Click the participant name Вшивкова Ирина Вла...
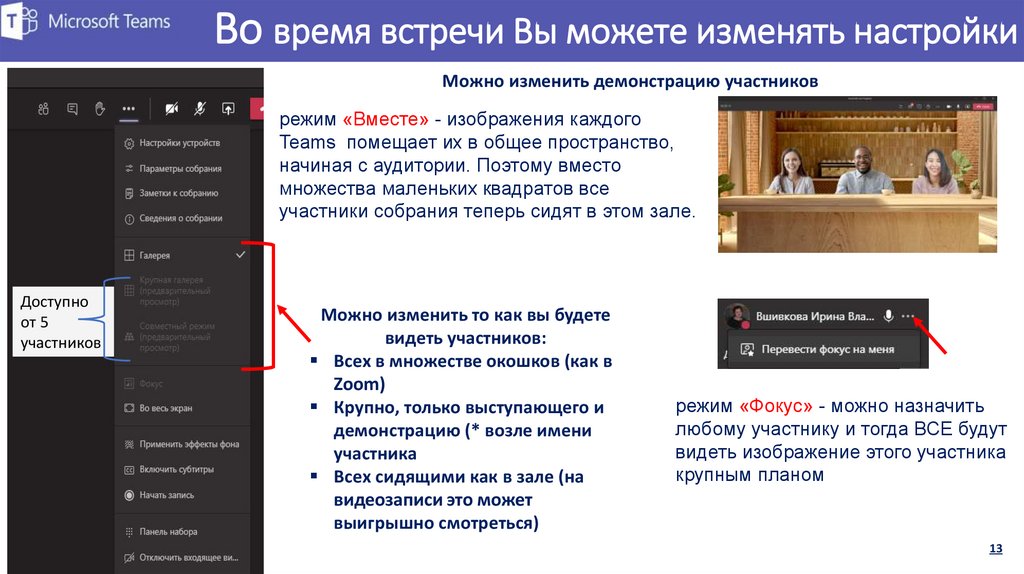The image size is (1024, 574). point(815,316)
